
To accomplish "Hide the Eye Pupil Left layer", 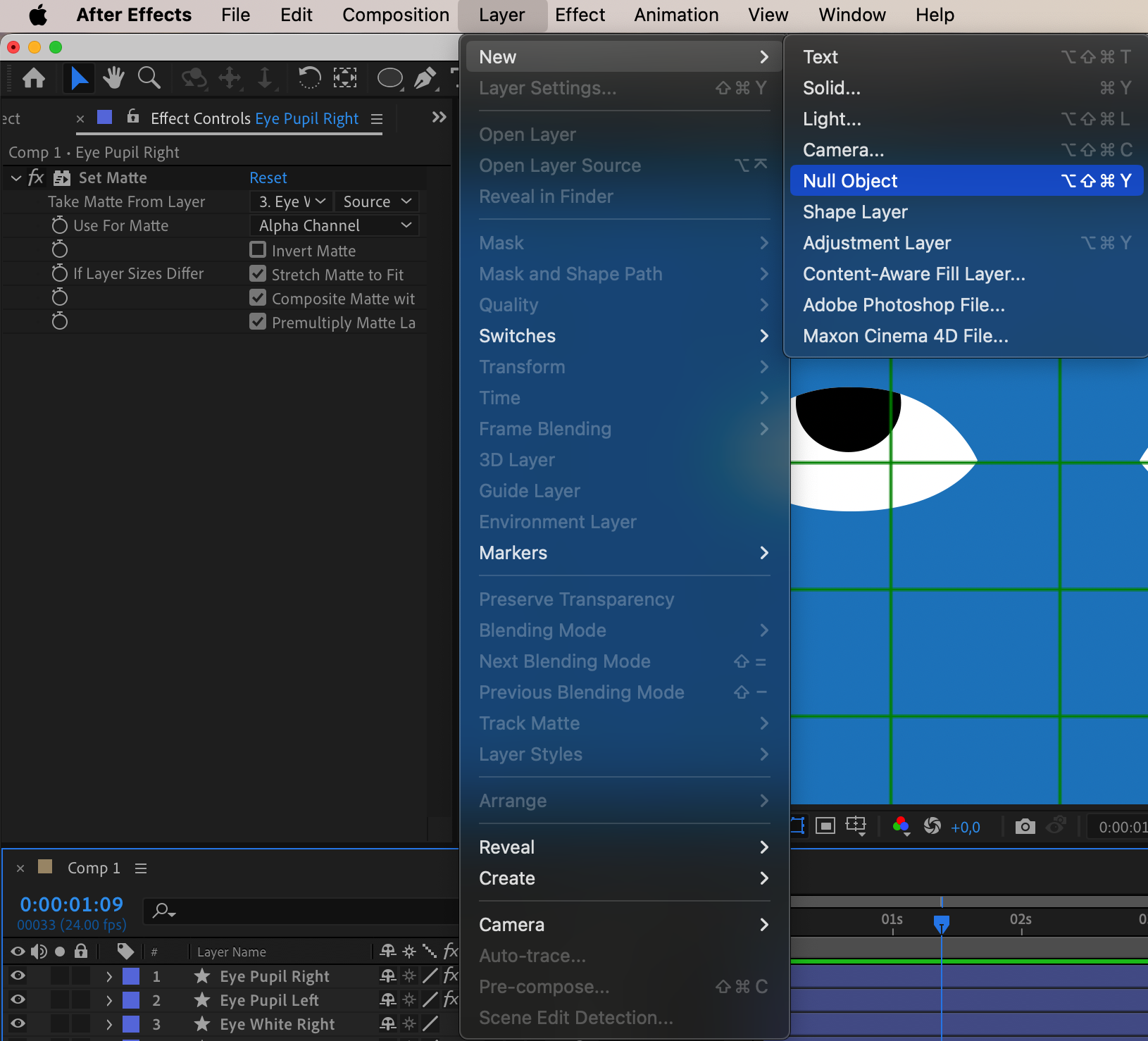I will [18, 999].
